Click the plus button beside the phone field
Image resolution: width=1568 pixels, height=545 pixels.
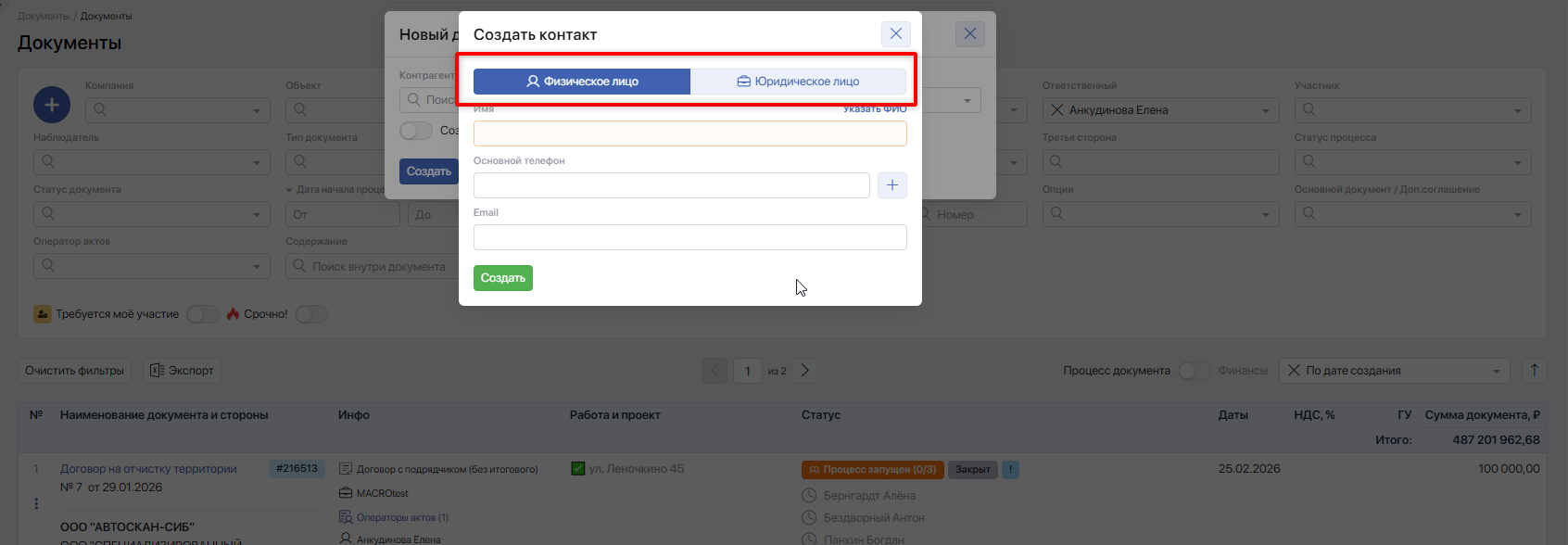point(891,185)
